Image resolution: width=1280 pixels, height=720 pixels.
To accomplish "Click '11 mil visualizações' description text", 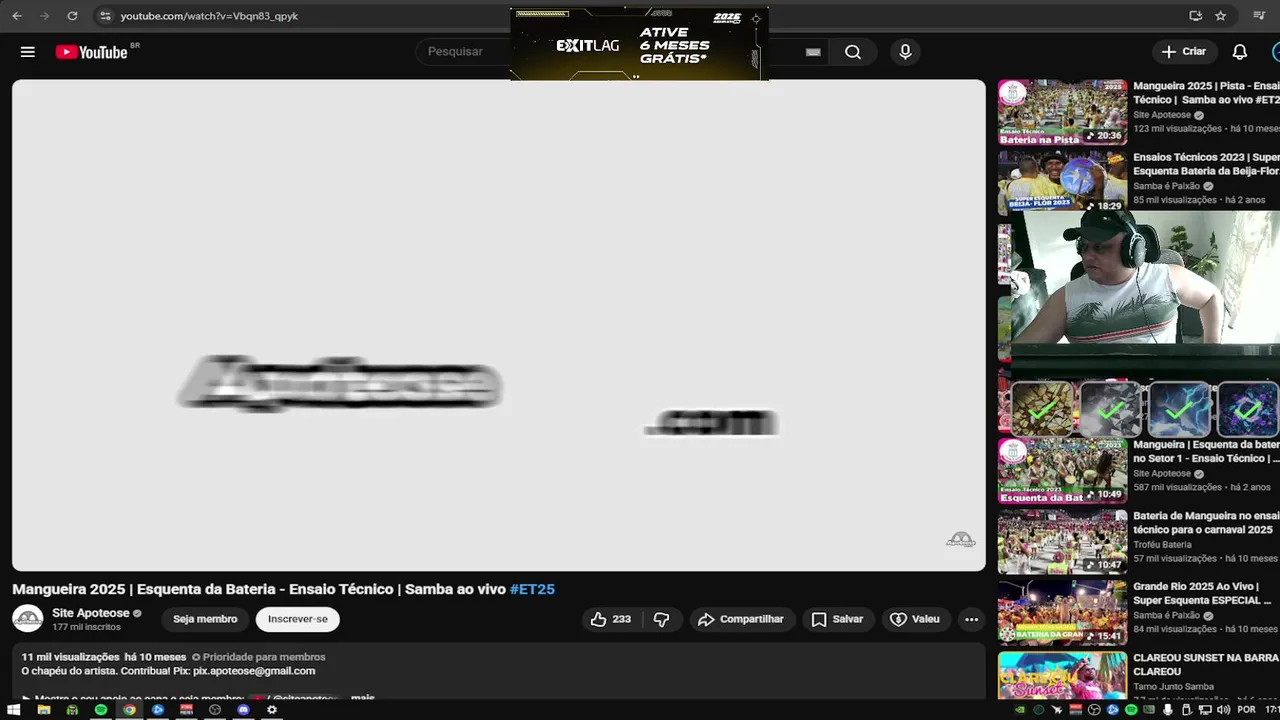I will point(71,657).
